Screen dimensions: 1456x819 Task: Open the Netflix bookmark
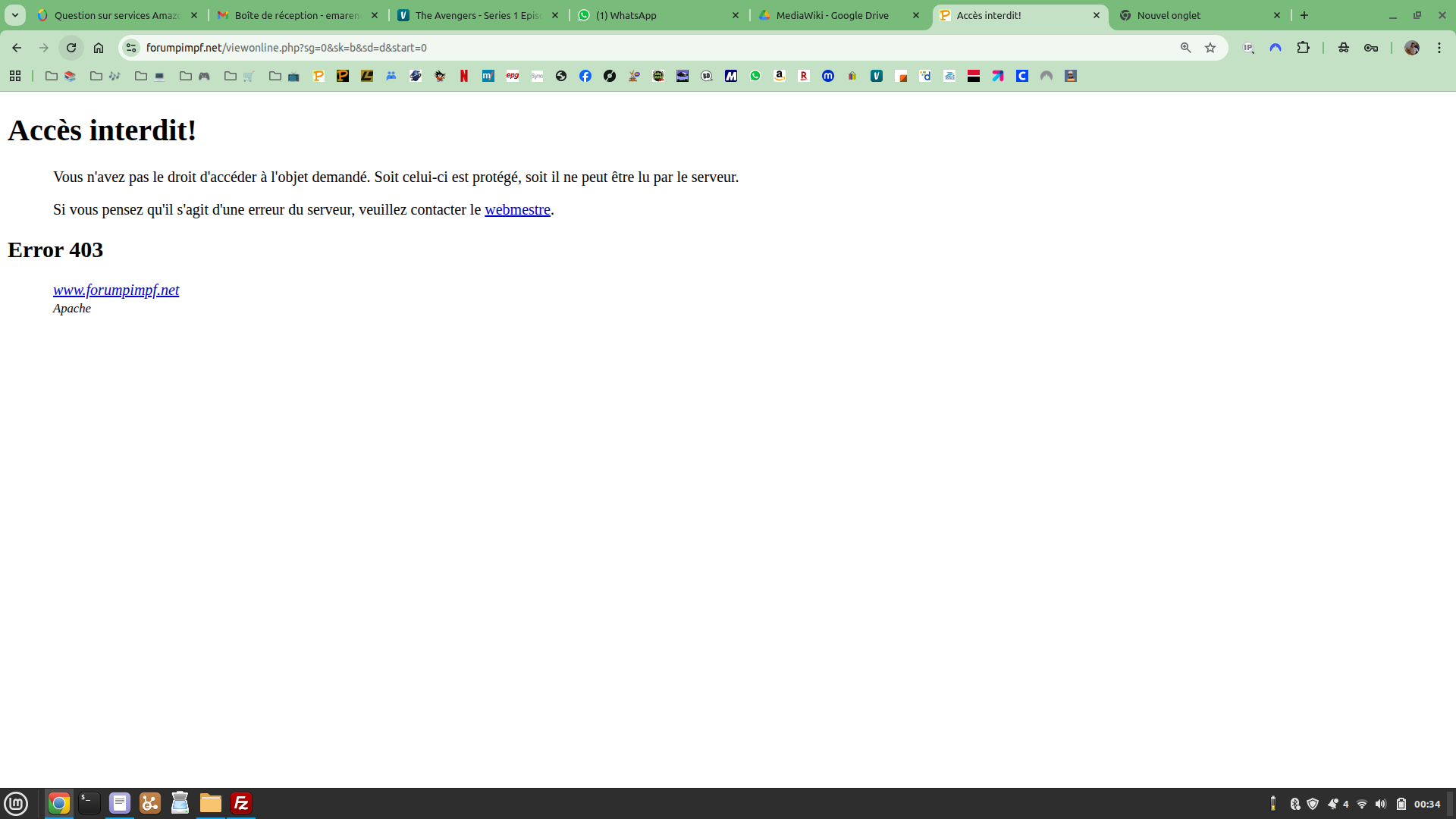pos(464,76)
